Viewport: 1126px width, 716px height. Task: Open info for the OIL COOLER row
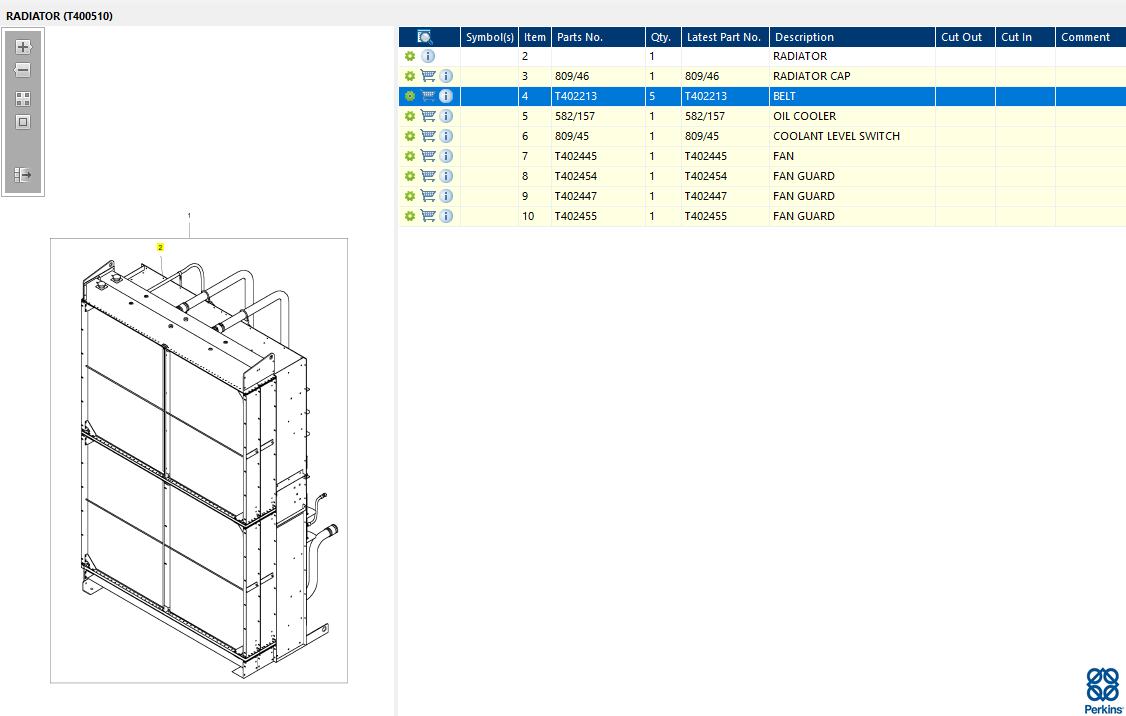coord(446,116)
